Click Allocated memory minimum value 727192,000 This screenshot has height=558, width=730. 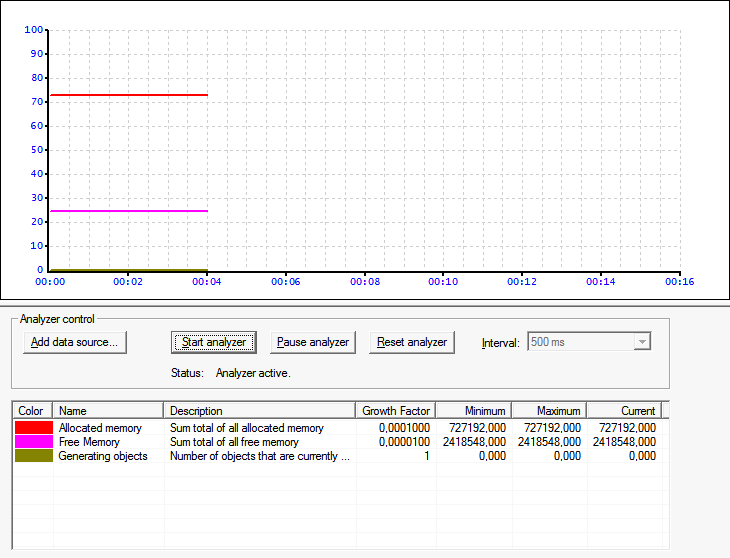(477, 428)
